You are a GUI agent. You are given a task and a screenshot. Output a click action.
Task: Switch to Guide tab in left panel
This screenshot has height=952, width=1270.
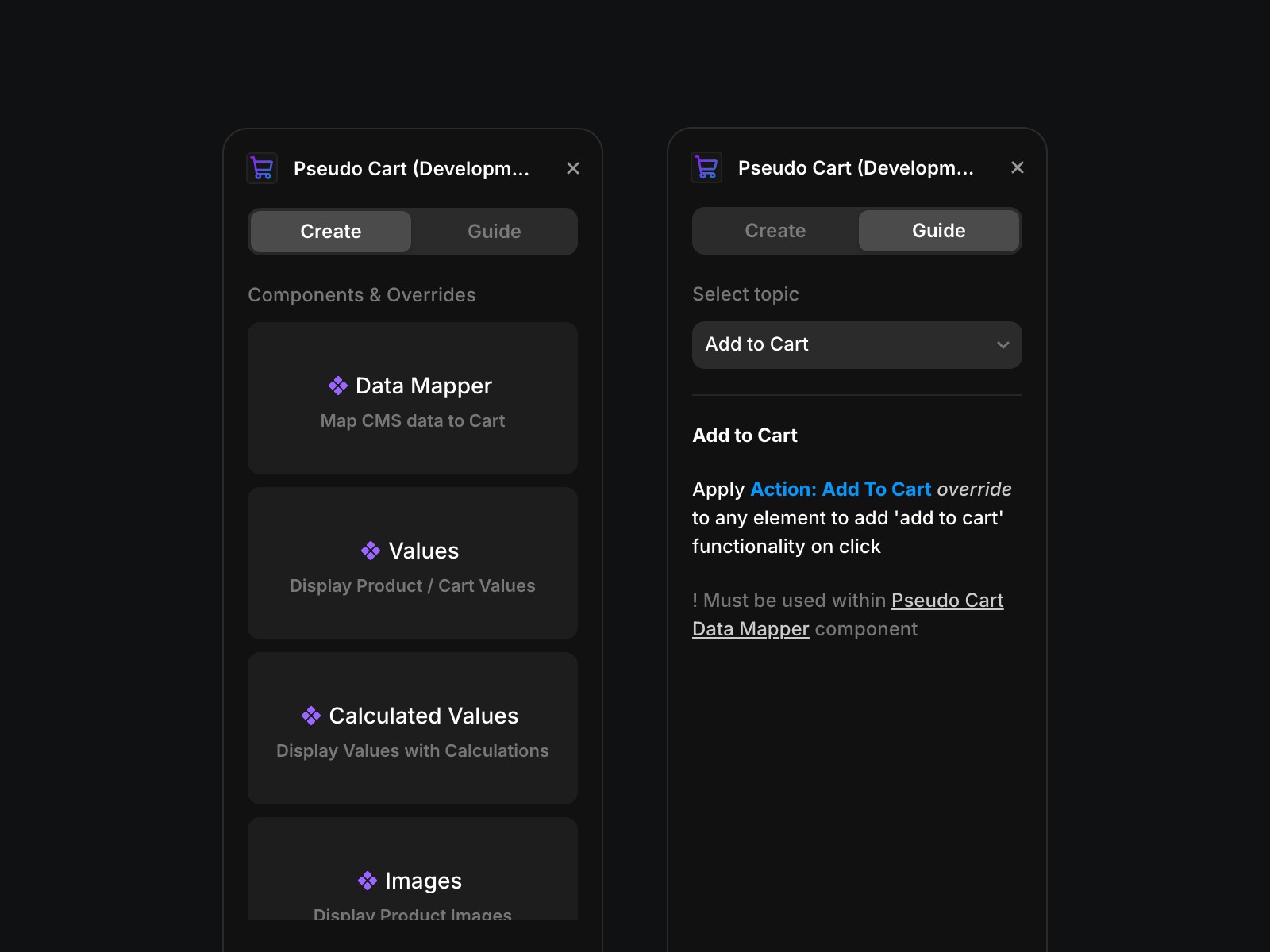pos(494,231)
